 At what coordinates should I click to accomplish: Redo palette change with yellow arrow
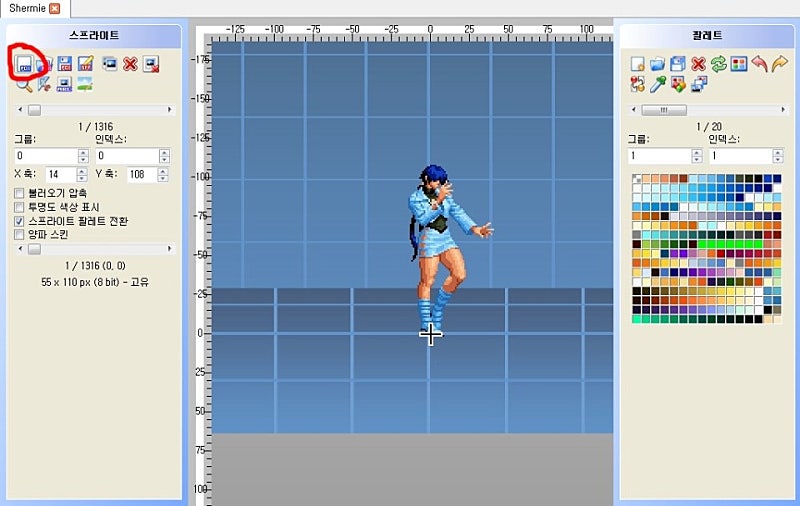point(780,64)
